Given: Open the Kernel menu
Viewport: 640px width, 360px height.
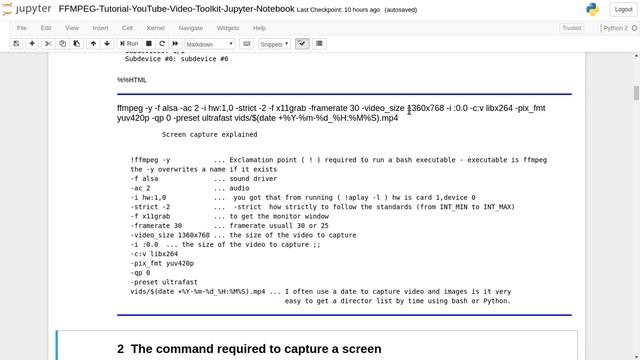Looking at the screenshot, I should pyautogui.click(x=156, y=28).
